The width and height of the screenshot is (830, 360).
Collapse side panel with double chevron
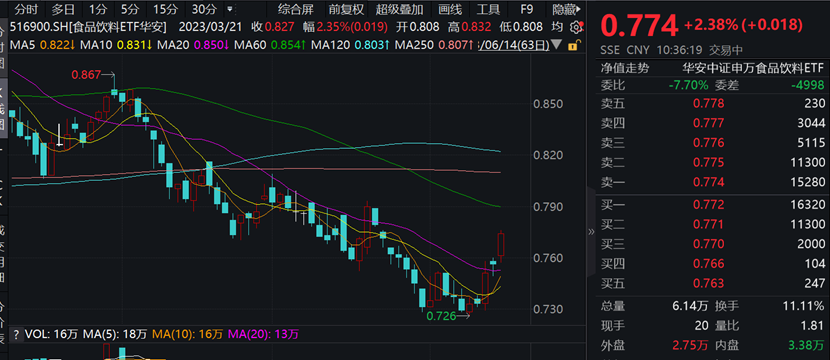click(592, 231)
